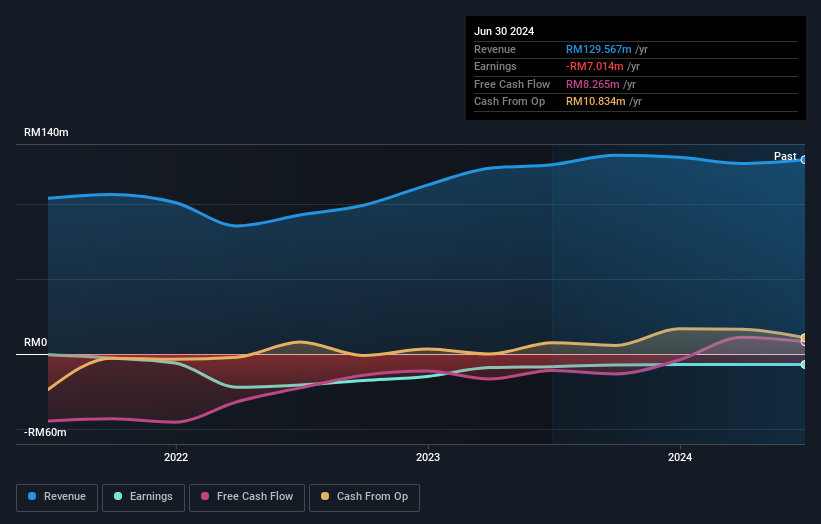Click the -RM60m y-axis label
The width and height of the screenshot is (821, 524).
click(45, 432)
